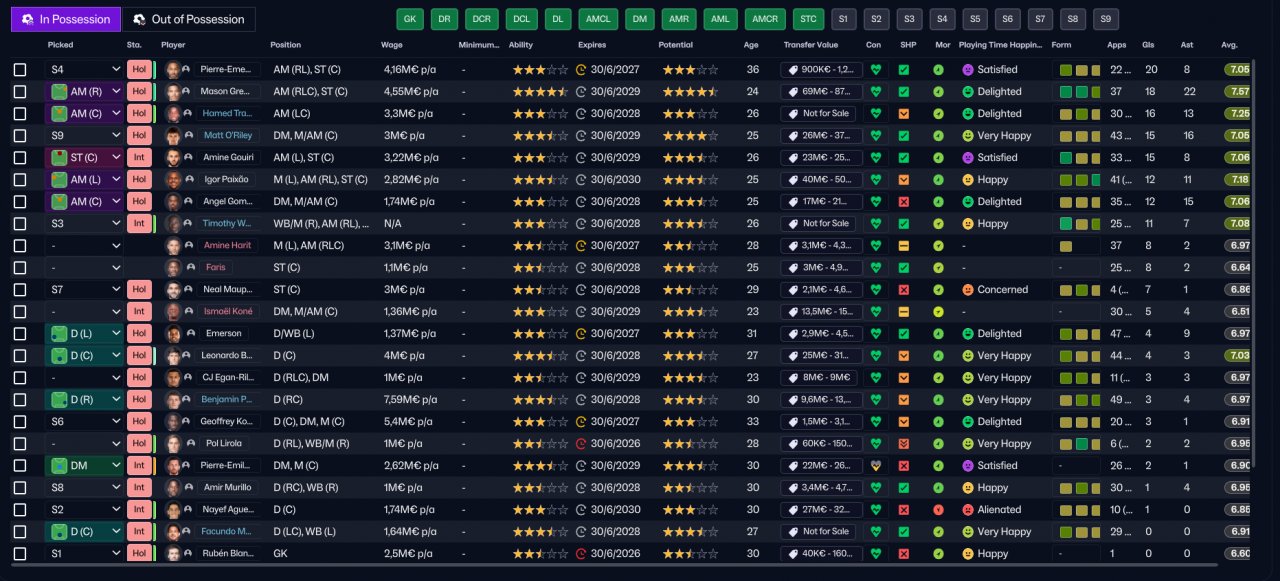Select the In Possession tab
This screenshot has height=581, width=1280.
[x=66, y=19]
